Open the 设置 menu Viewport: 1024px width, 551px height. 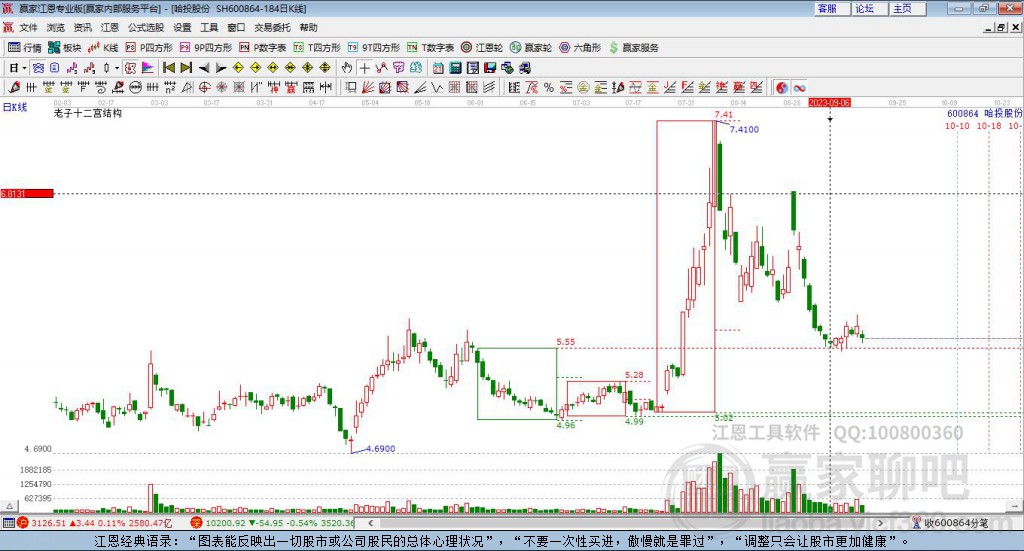(x=182, y=27)
